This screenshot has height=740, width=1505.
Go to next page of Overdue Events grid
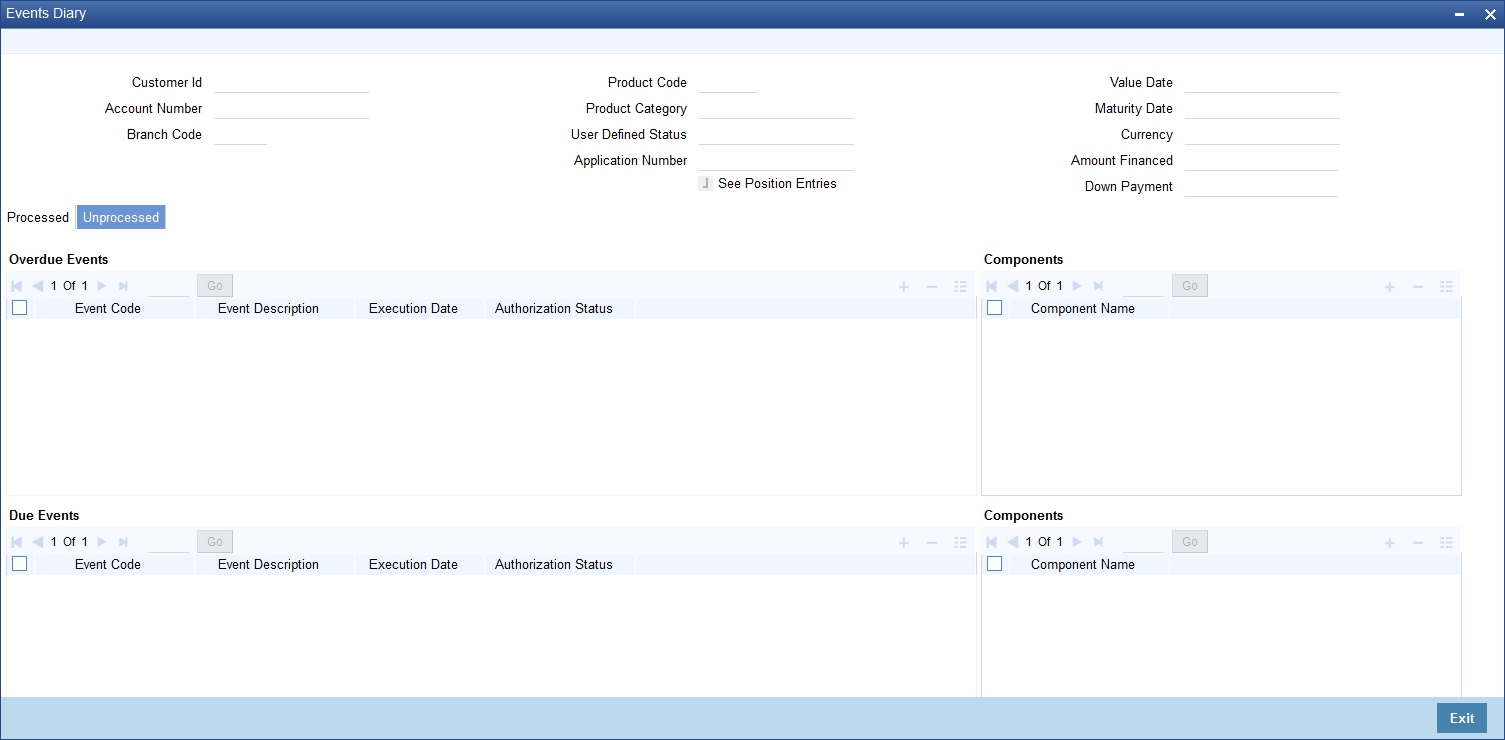(102, 286)
